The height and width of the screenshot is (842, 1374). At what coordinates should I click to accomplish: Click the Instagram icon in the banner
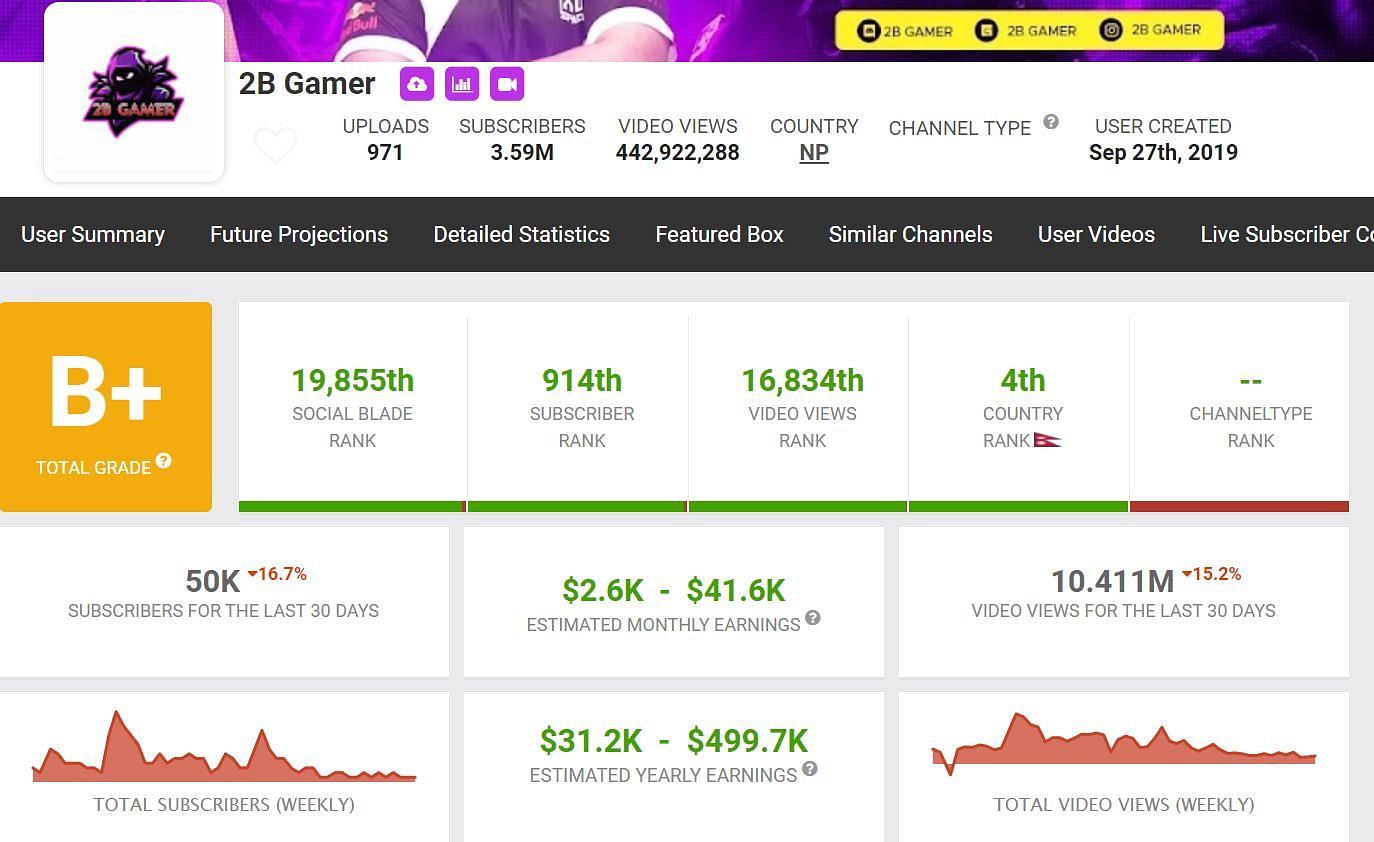(1111, 30)
